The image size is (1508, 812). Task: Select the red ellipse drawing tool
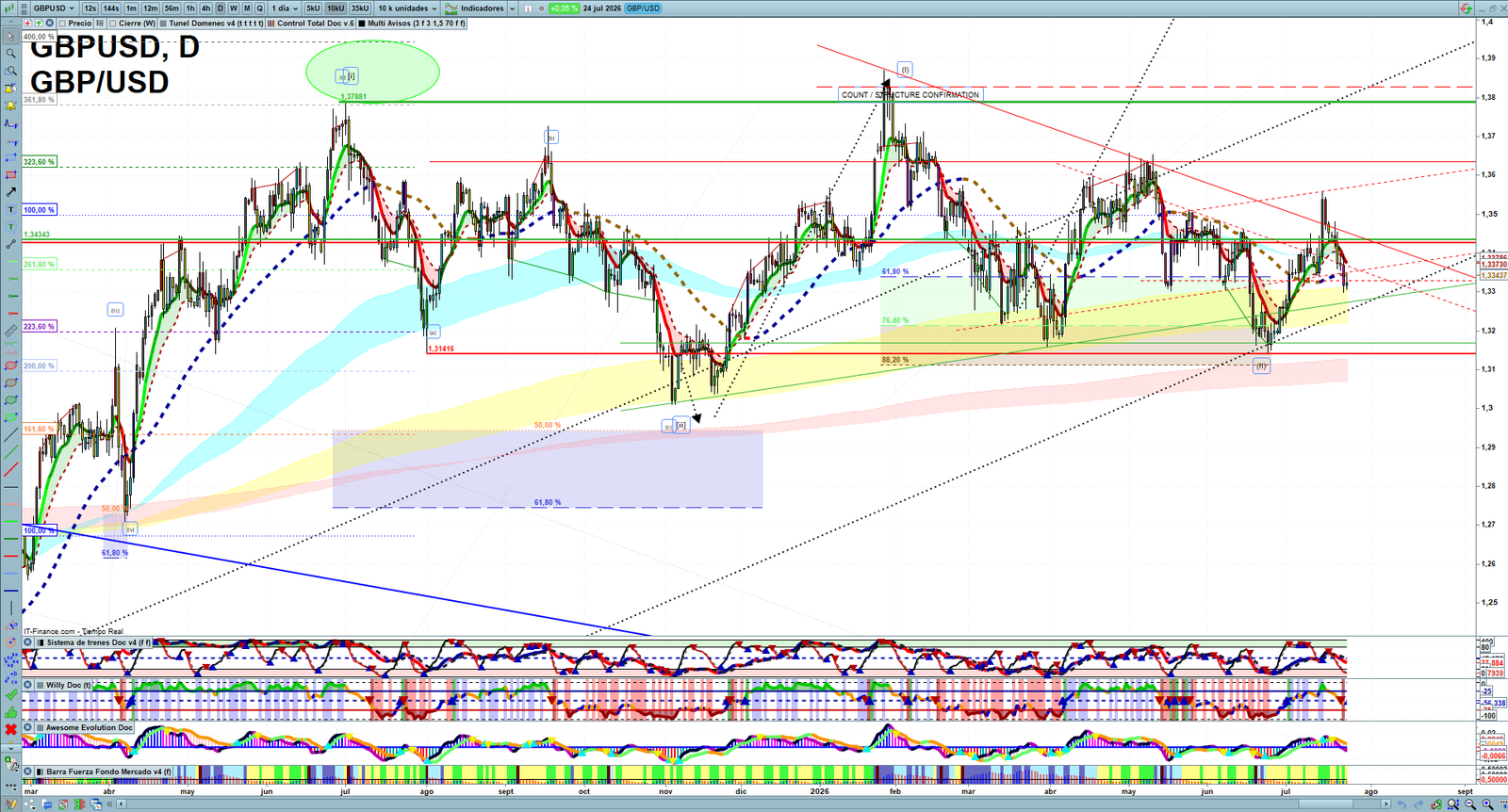coord(11,365)
